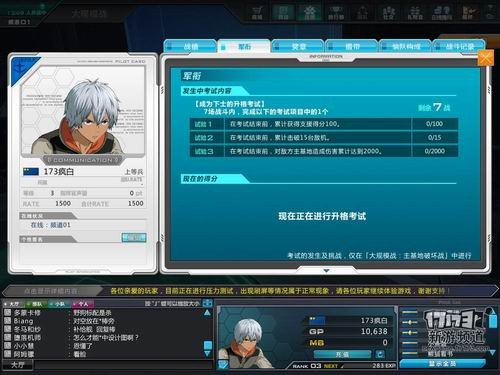Viewport: 500px width, 375px height.
Task: Click the icon beside player 冬马和纱
Action: (x=7, y=329)
